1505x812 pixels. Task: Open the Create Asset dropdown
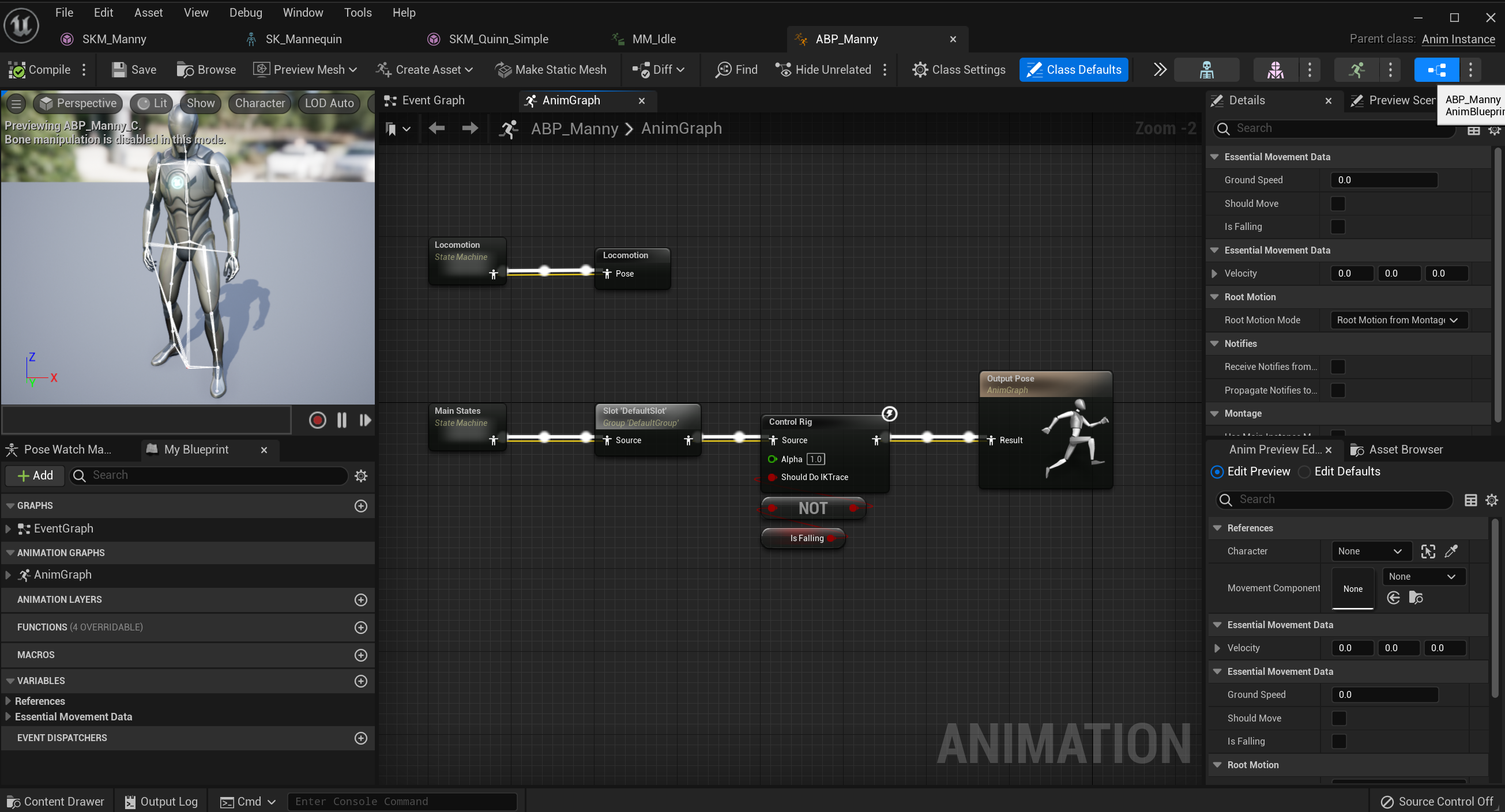click(424, 70)
